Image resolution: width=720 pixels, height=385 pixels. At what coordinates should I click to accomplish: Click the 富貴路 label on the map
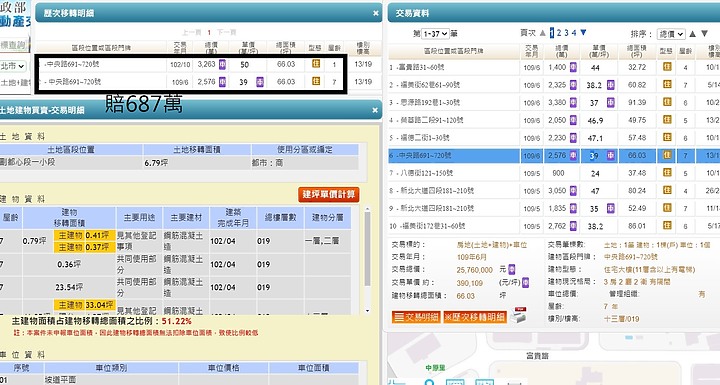(x=537, y=356)
